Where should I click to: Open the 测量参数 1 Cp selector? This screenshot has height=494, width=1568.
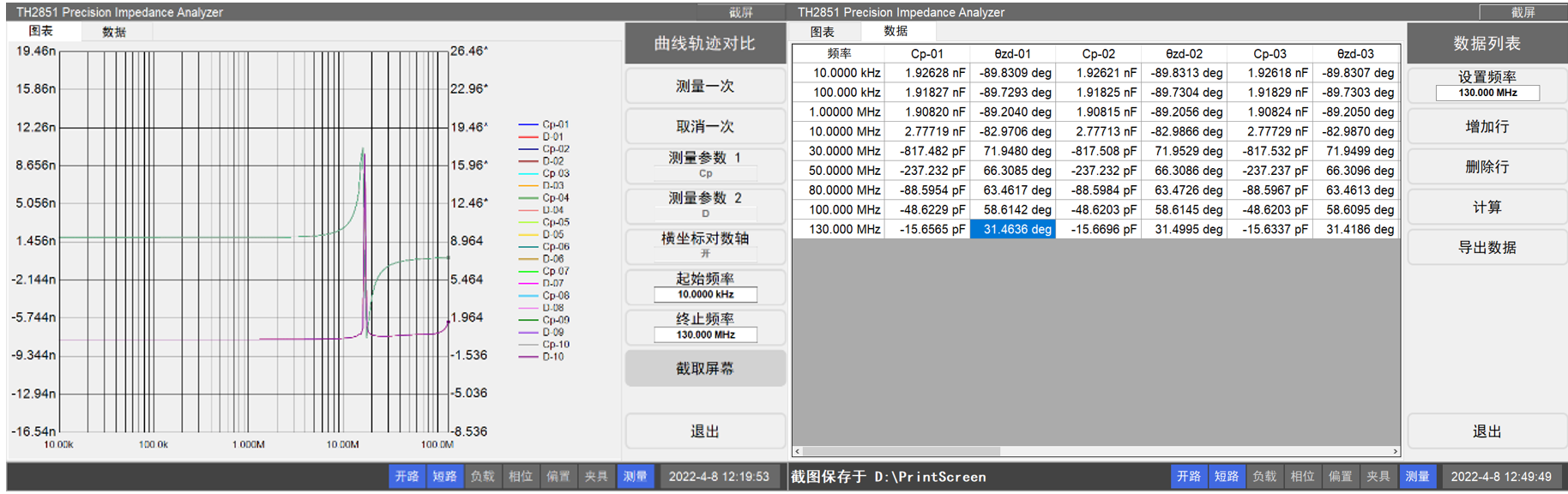click(704, 165)
